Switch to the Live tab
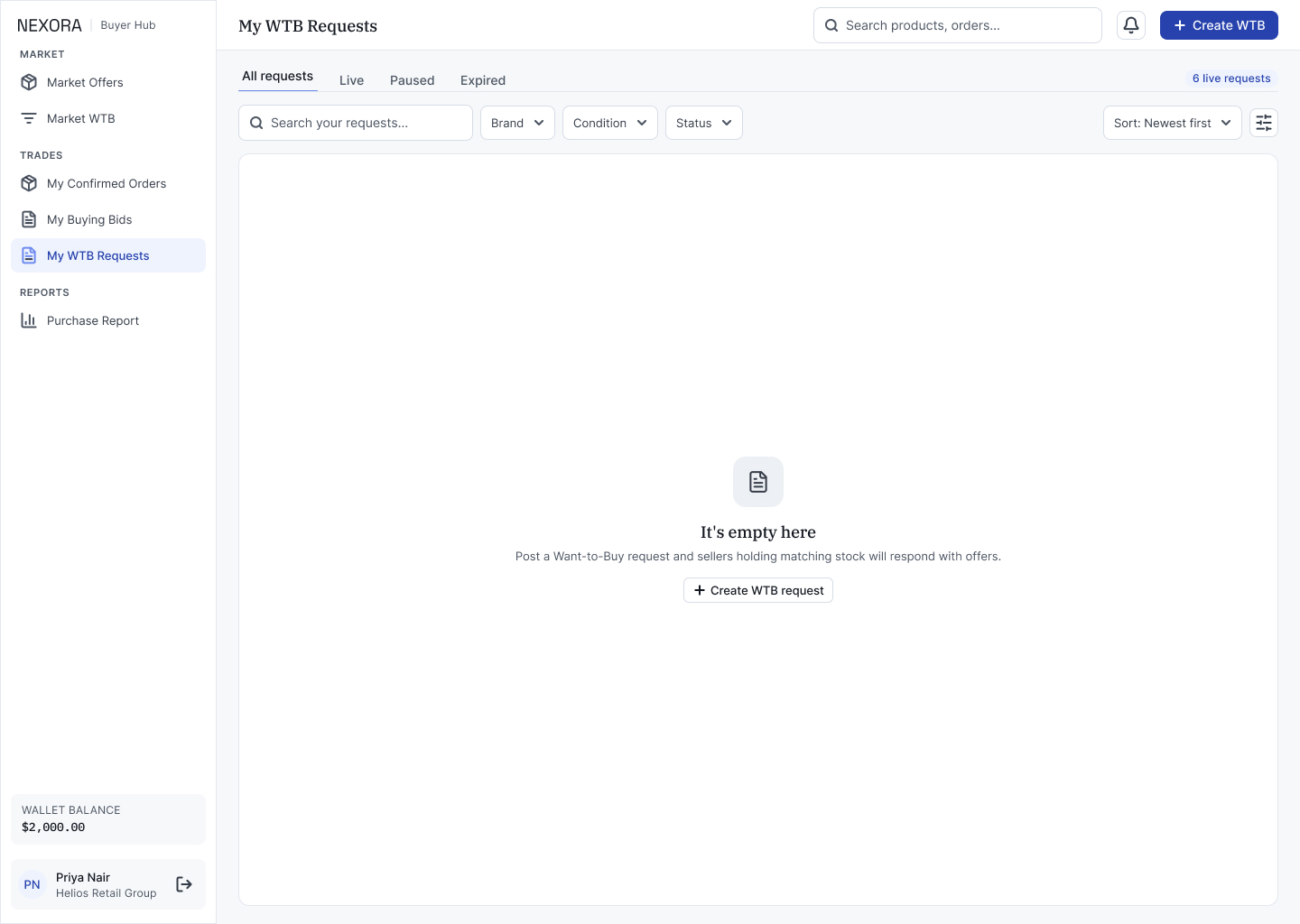This screenshot has height=924, width=1300. tap(352, 80)
